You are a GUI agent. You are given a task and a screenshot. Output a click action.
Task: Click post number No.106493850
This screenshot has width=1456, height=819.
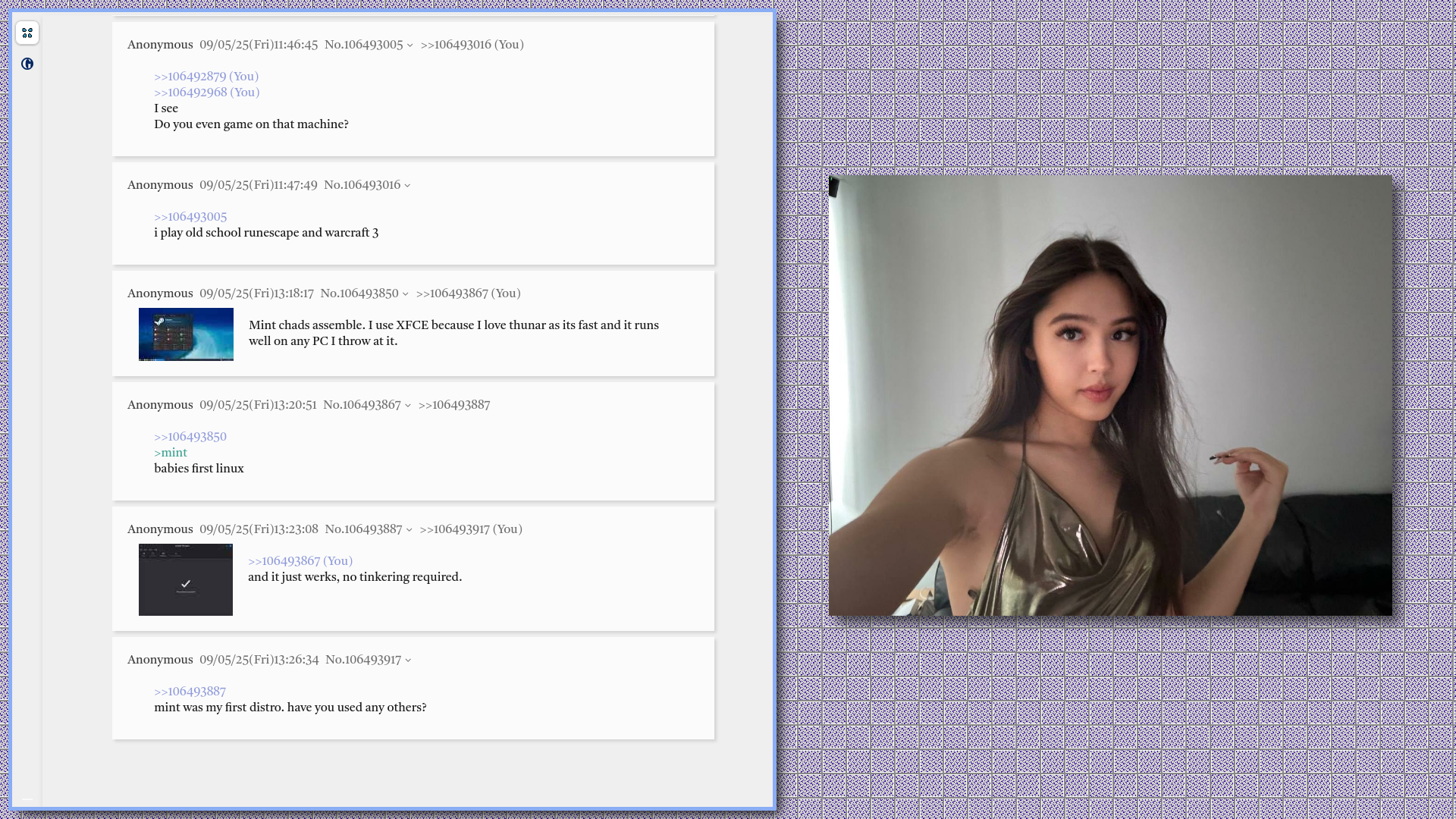pyautogui.click(x=359, y=293)
